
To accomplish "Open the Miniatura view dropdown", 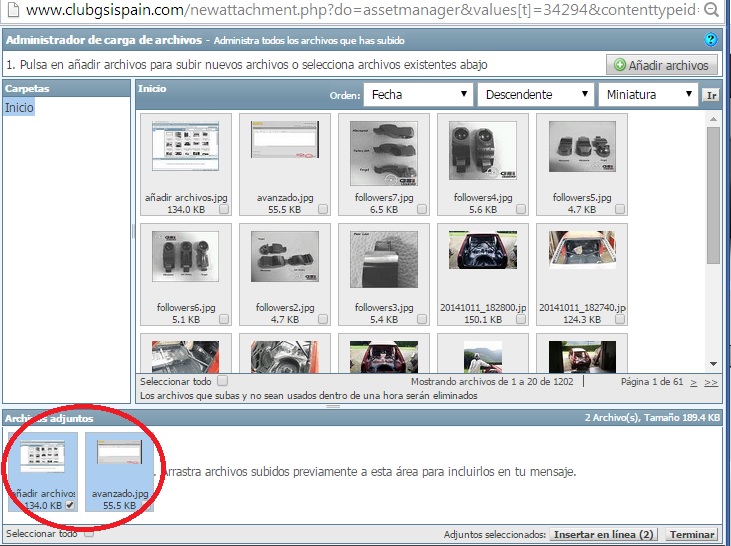I will pyautogui.click(x=646, y=95).
